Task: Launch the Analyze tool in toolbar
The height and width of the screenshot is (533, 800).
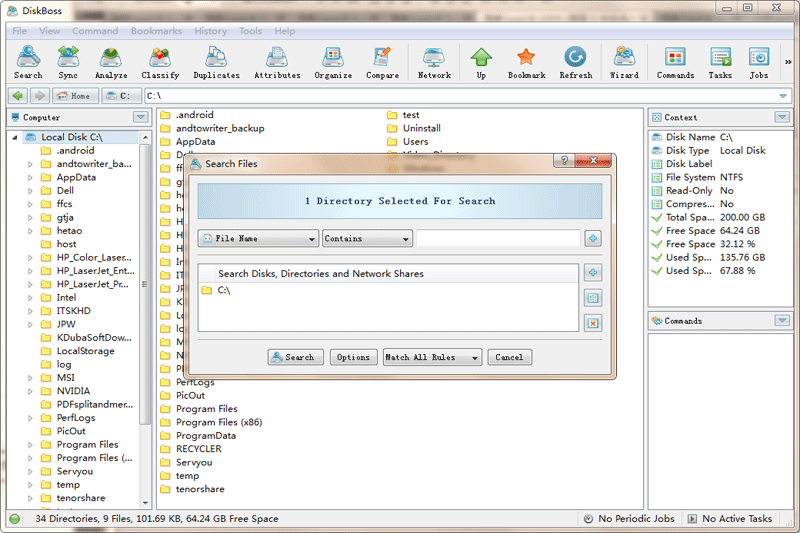Action: pyautogui.click(x=111, y=62)
